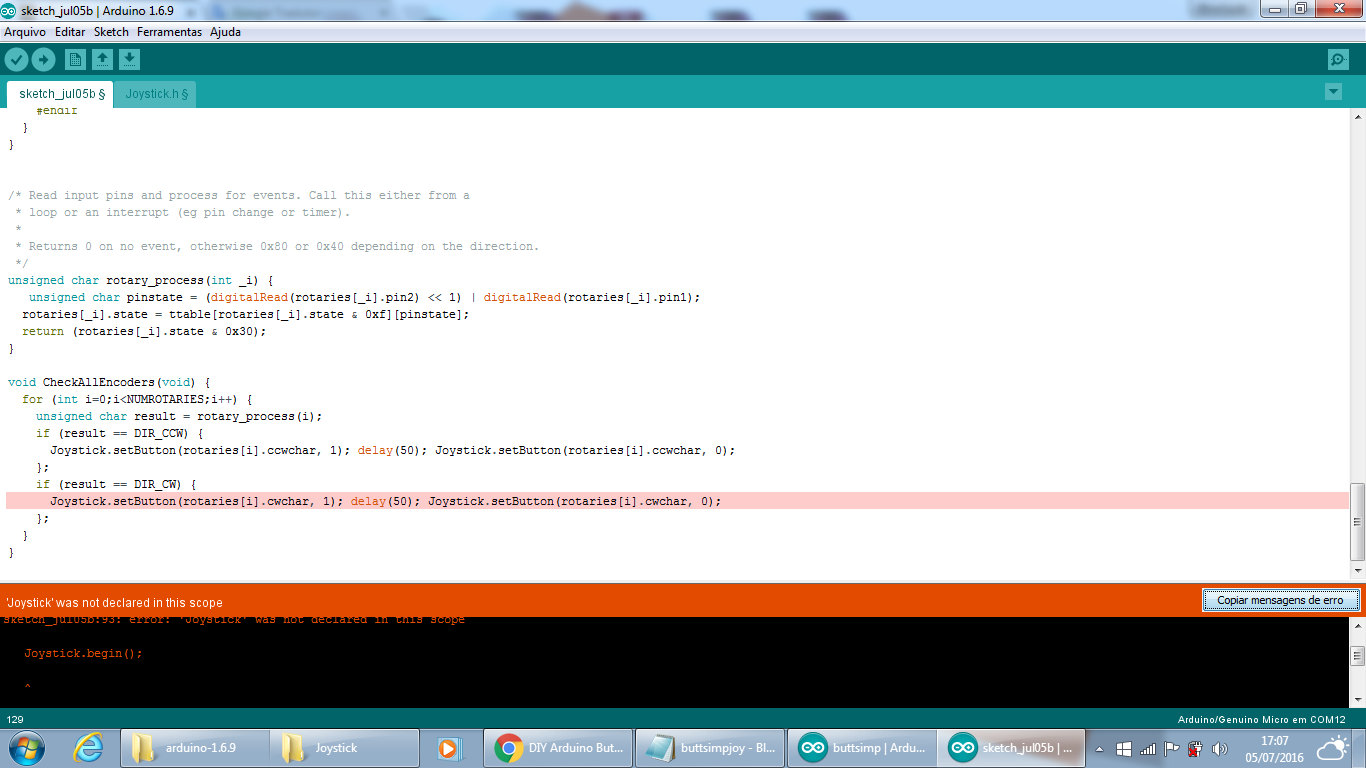Click the power battery tray icon

(1195, 748)
